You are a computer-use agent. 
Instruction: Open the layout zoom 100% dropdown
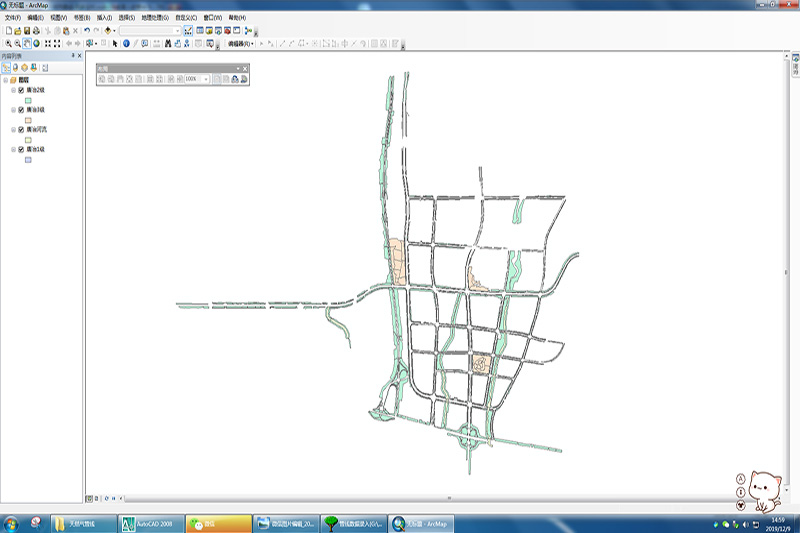point(205,78)
